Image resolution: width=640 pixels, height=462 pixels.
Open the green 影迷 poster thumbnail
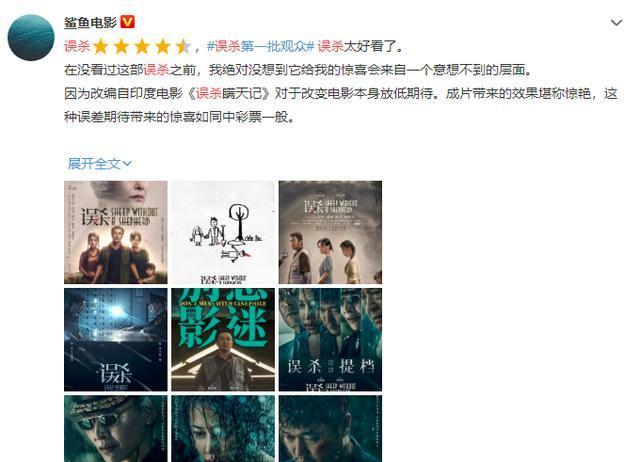pyautogui.click(x=223, y=340)
